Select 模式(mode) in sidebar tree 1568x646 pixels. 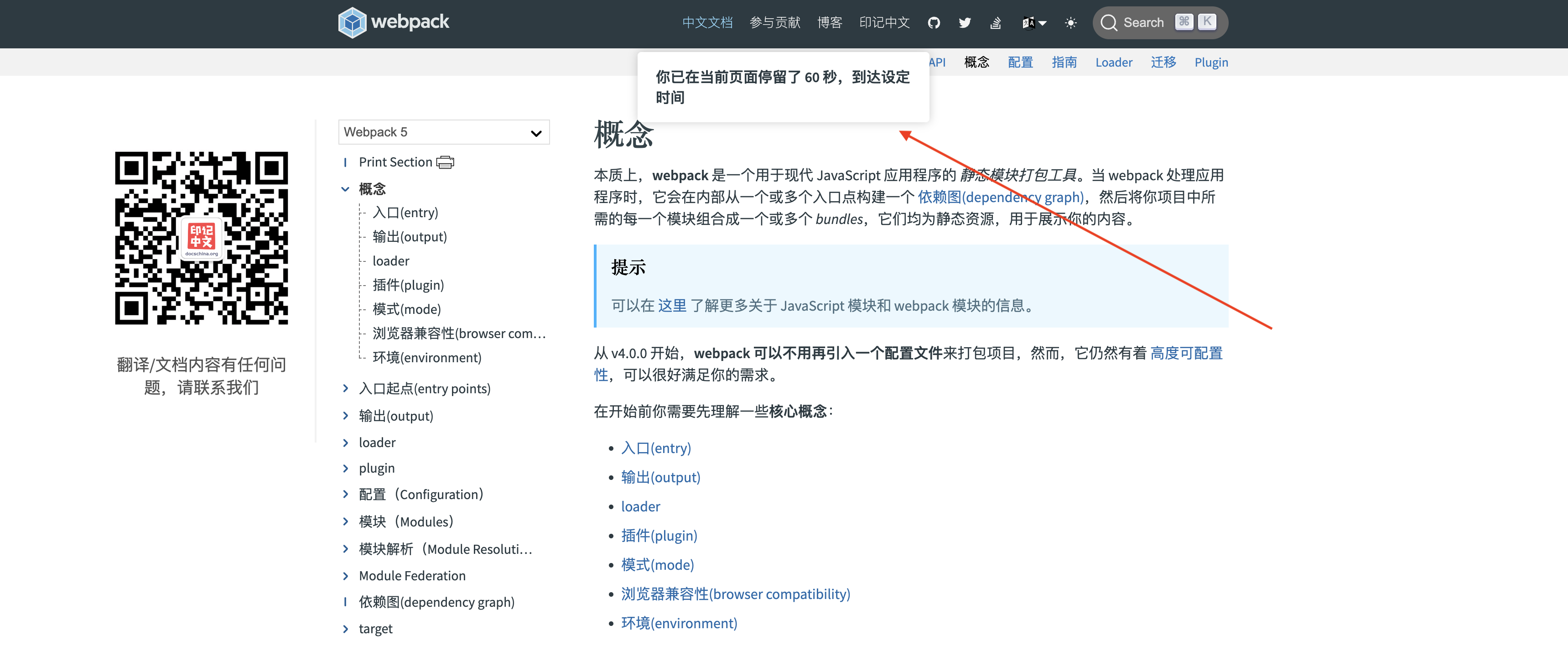[x=407, y=309]
